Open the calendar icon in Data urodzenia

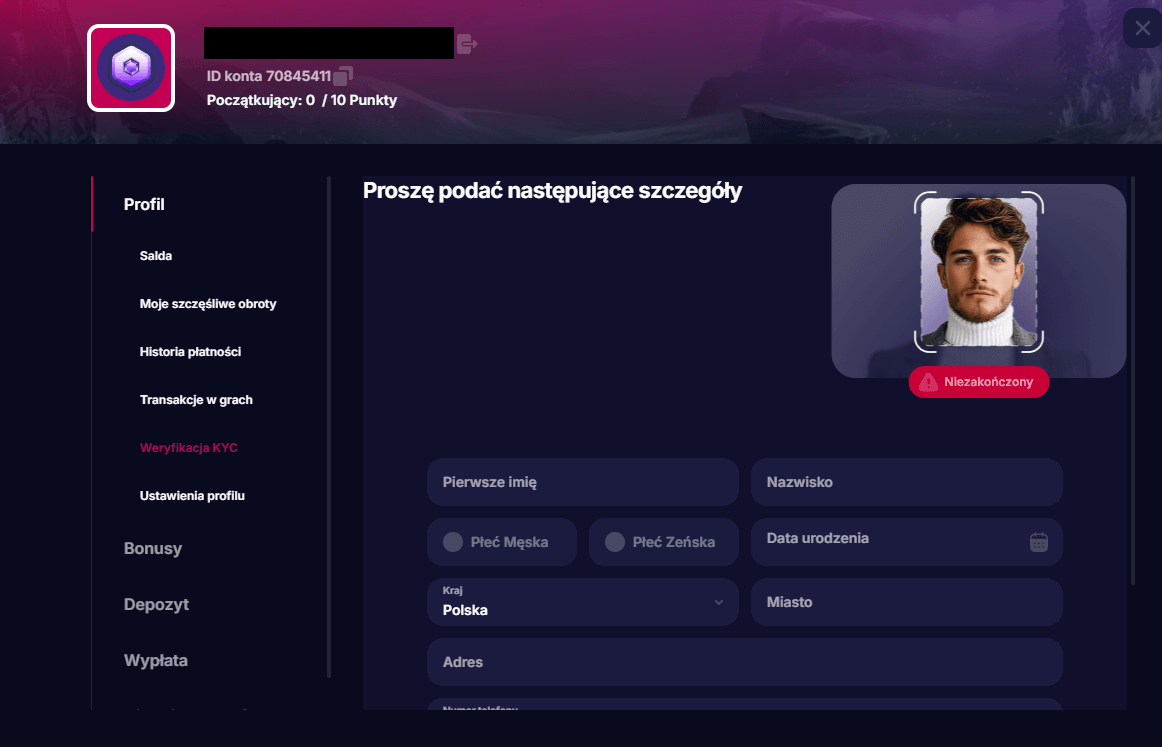point(1039,542)
